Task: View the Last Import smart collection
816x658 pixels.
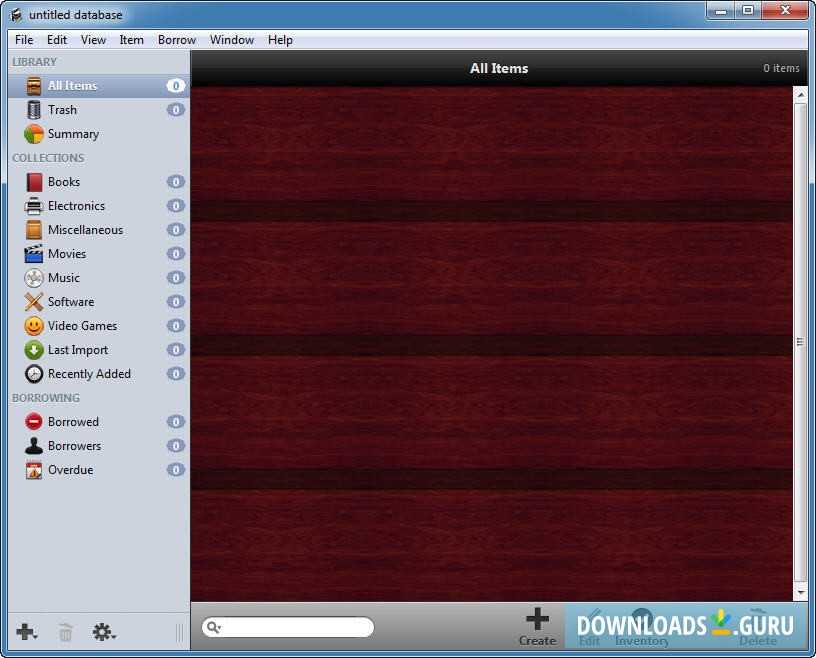Action: pyautogui.click(x=79, y=350)
